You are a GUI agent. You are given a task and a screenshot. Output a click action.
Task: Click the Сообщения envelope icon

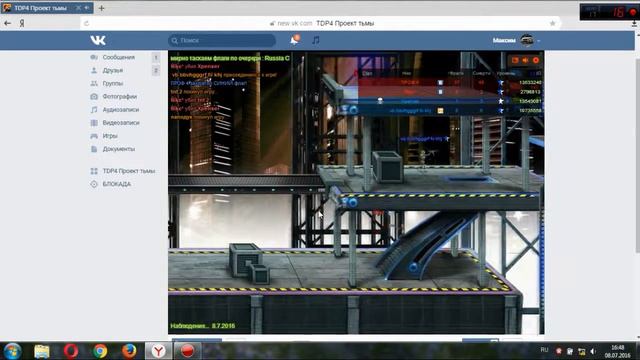(94, 57)
